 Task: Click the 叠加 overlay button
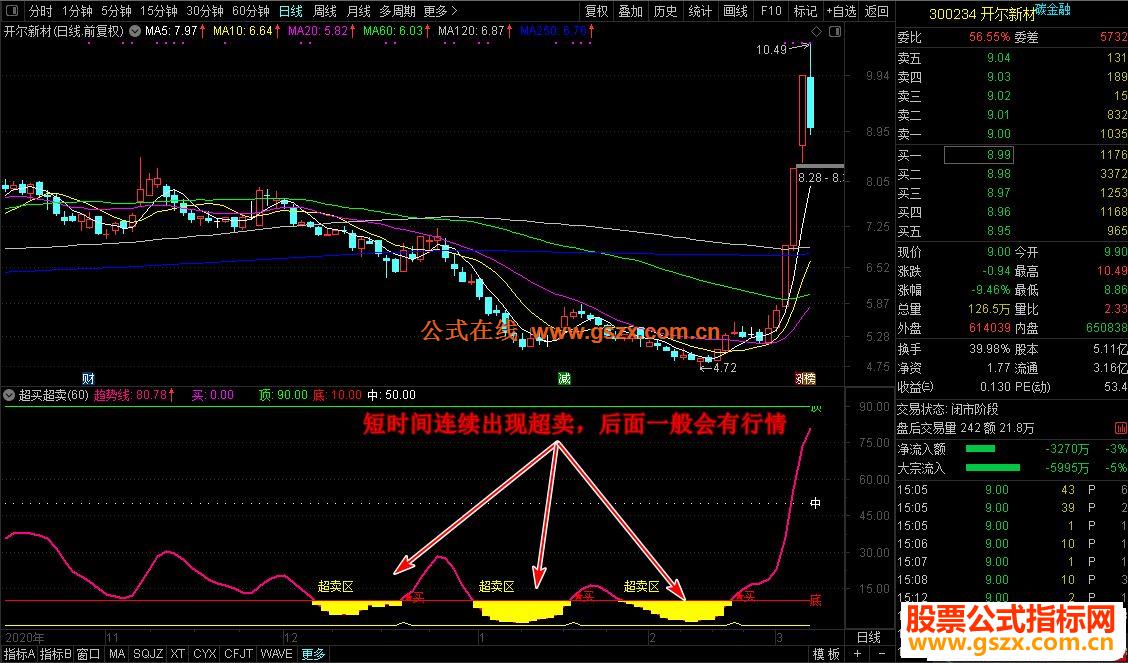(x=631, y=11)
